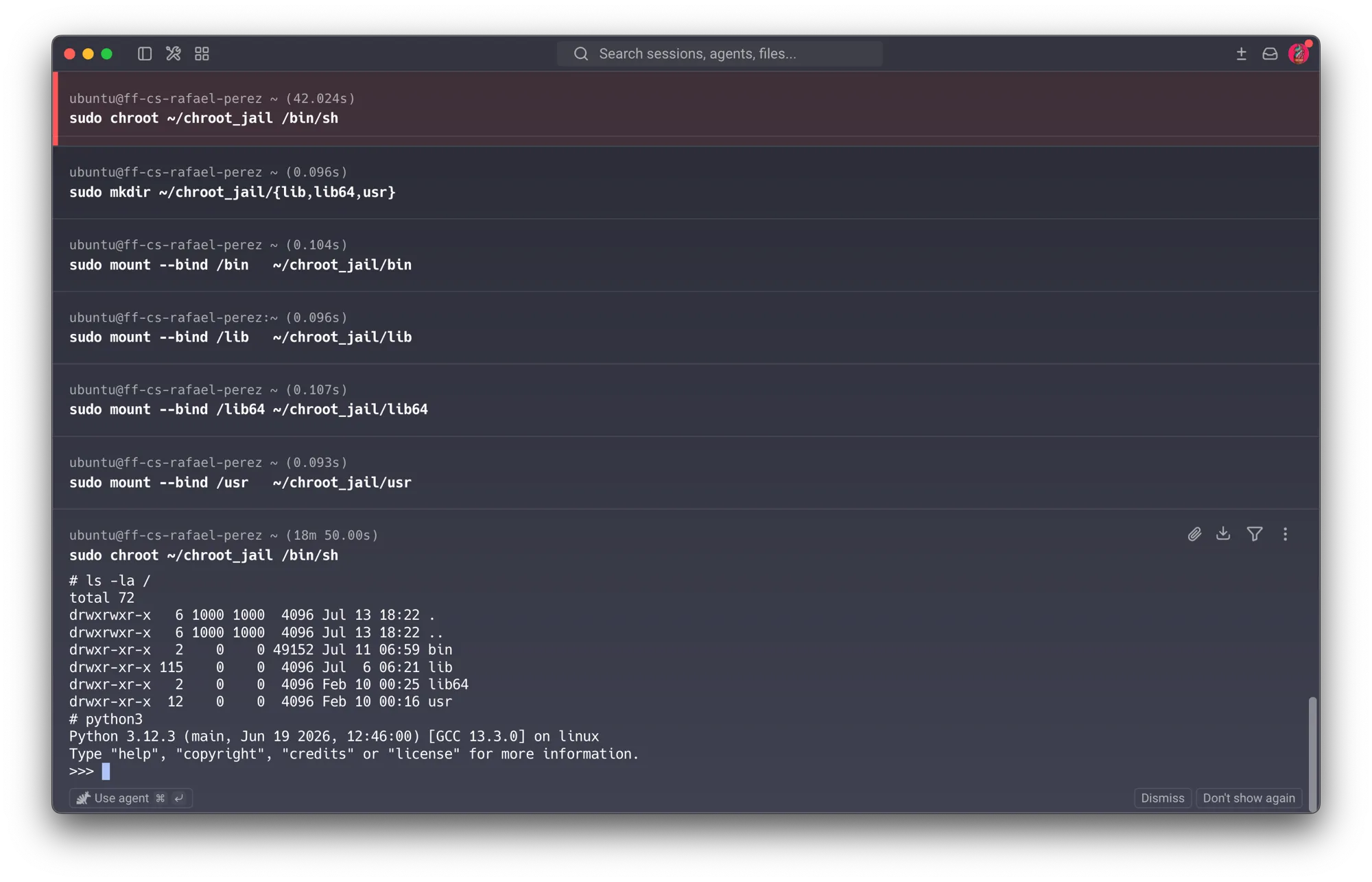
Task: Attach block as context with paperclip icon
Action: tap(1194, 534)
